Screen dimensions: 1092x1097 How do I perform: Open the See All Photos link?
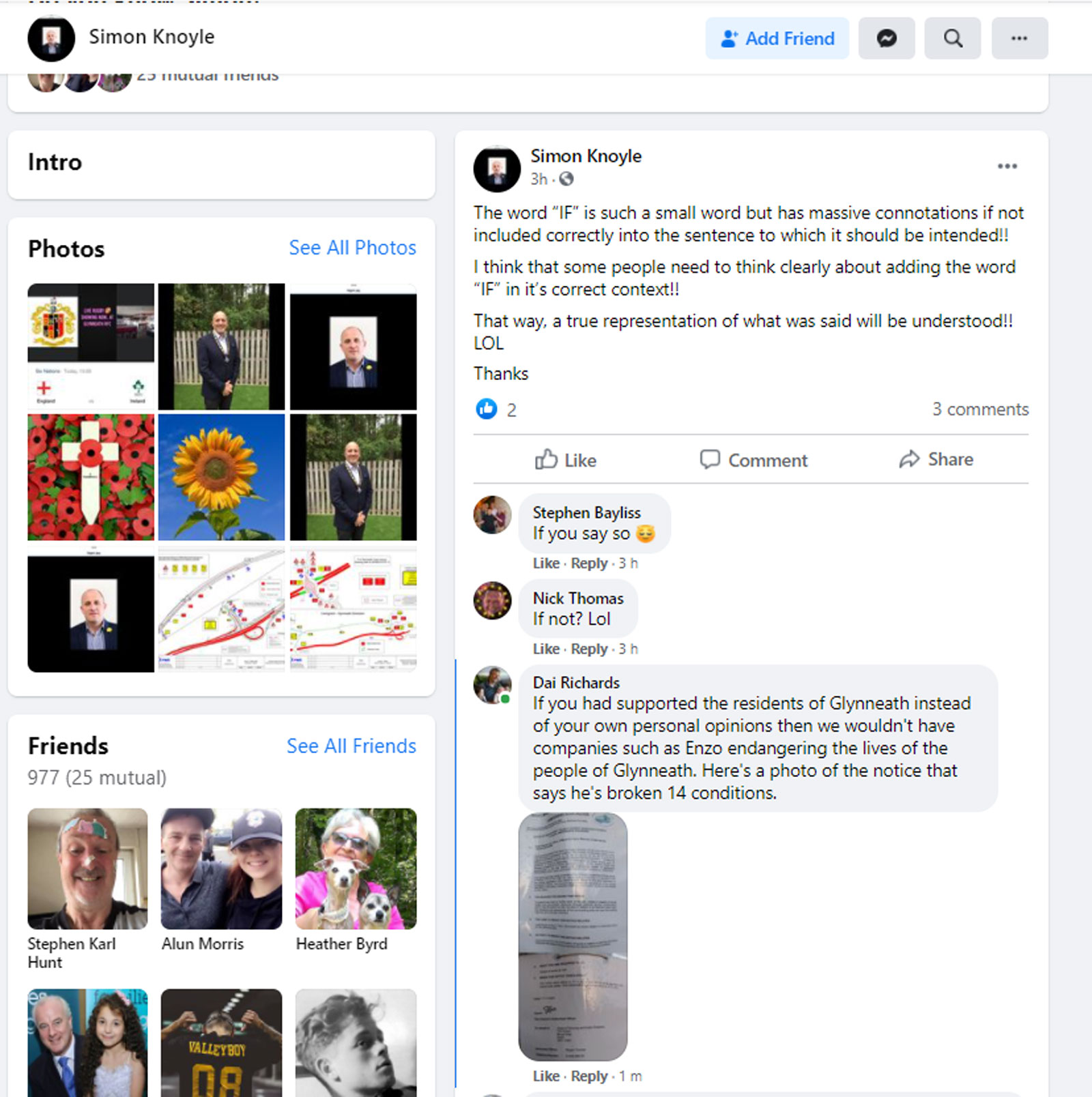tap(352, 248)
